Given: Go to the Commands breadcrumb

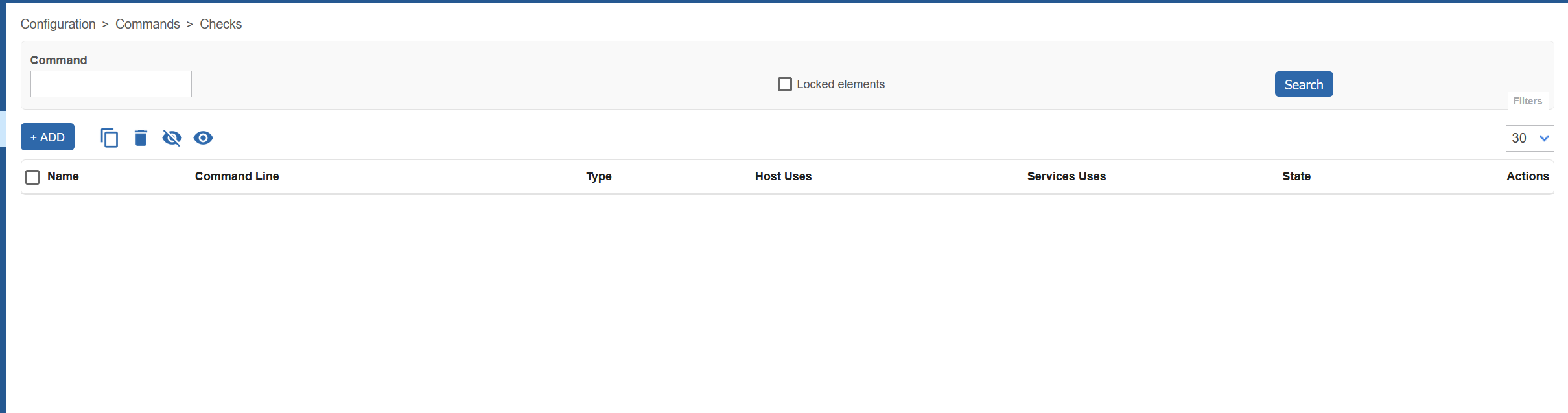Looking at the screenshot, I should [148, 24].
